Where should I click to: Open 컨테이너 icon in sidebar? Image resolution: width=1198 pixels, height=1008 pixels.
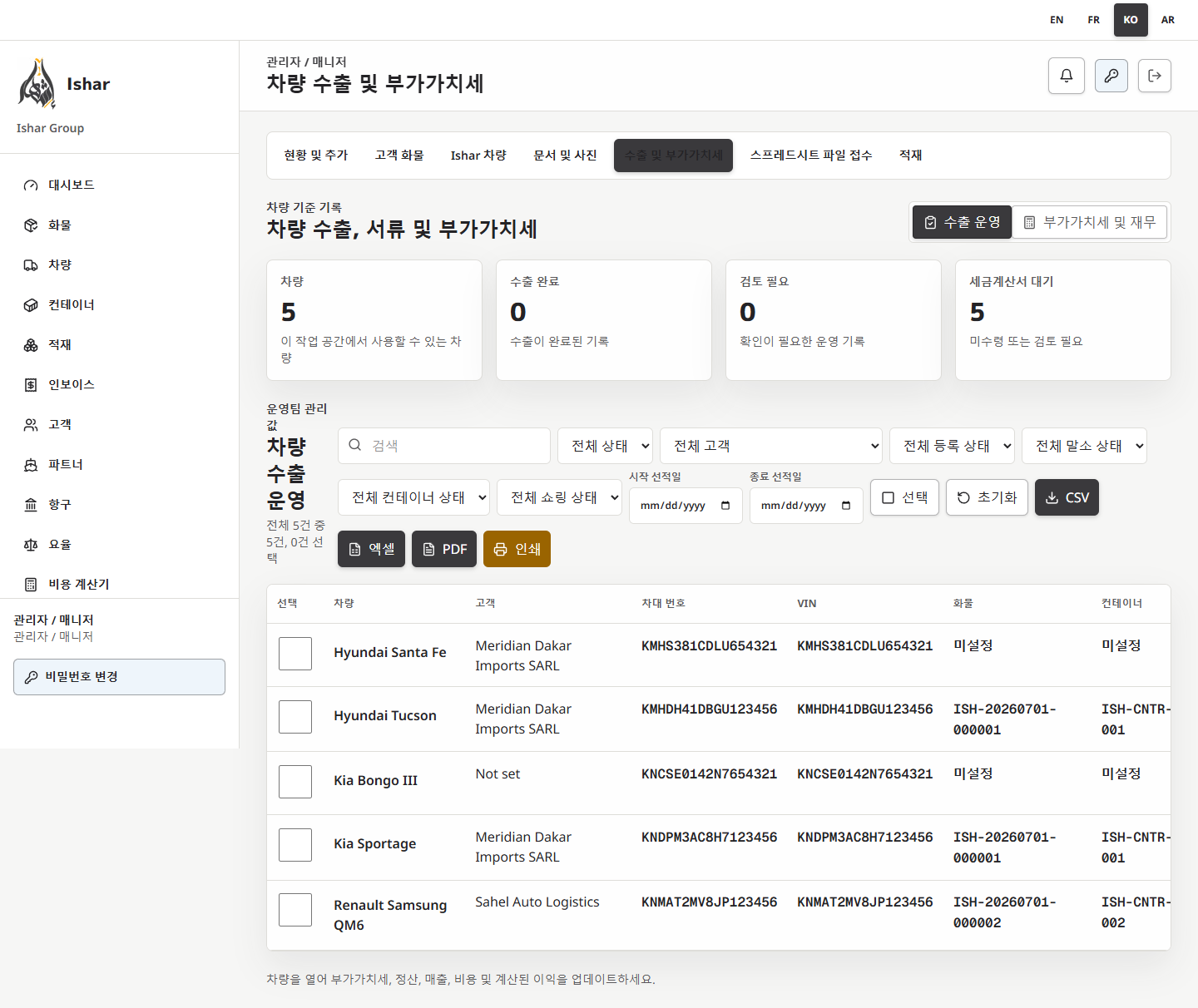[31, 305]
